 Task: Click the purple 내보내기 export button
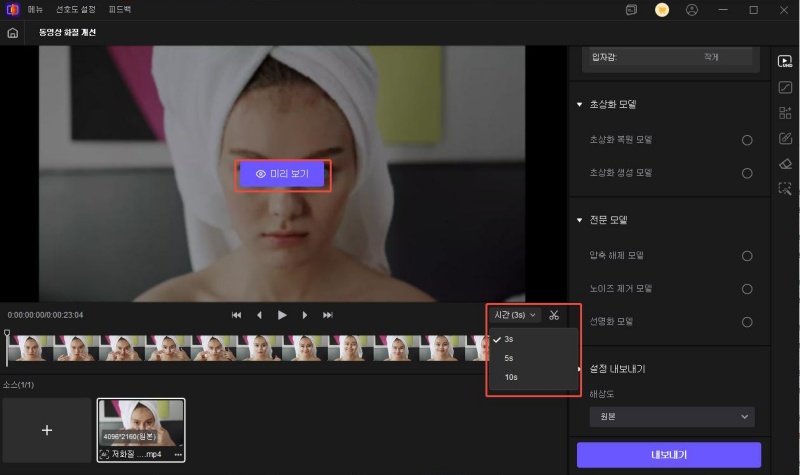pos(668,455)
